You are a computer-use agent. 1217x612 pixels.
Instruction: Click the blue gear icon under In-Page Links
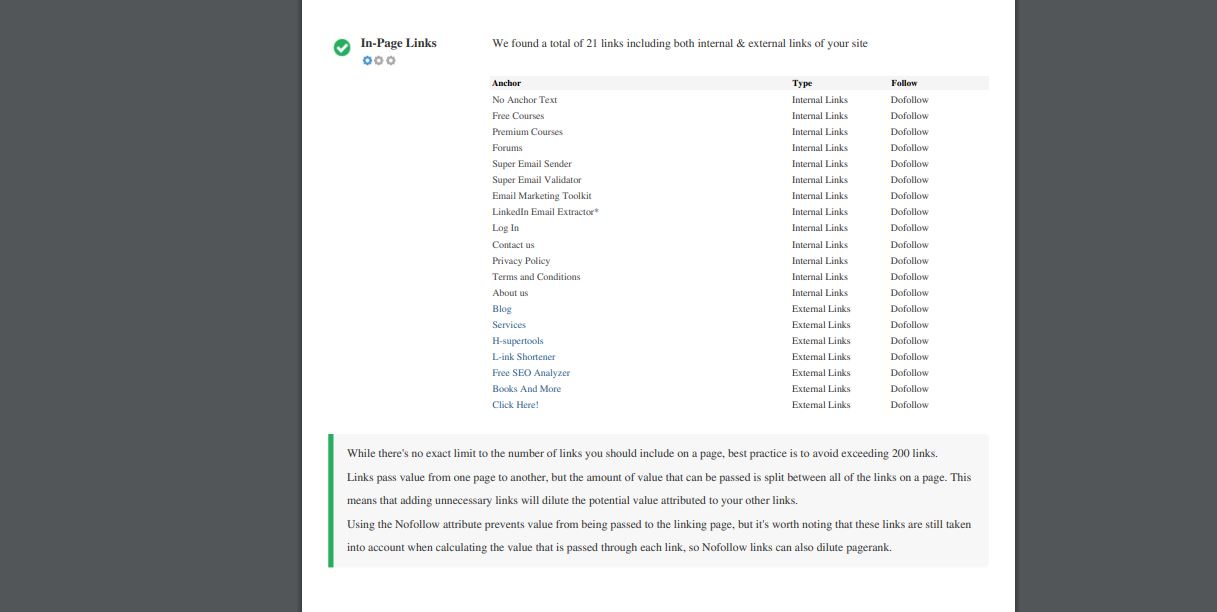click(367, 61)
